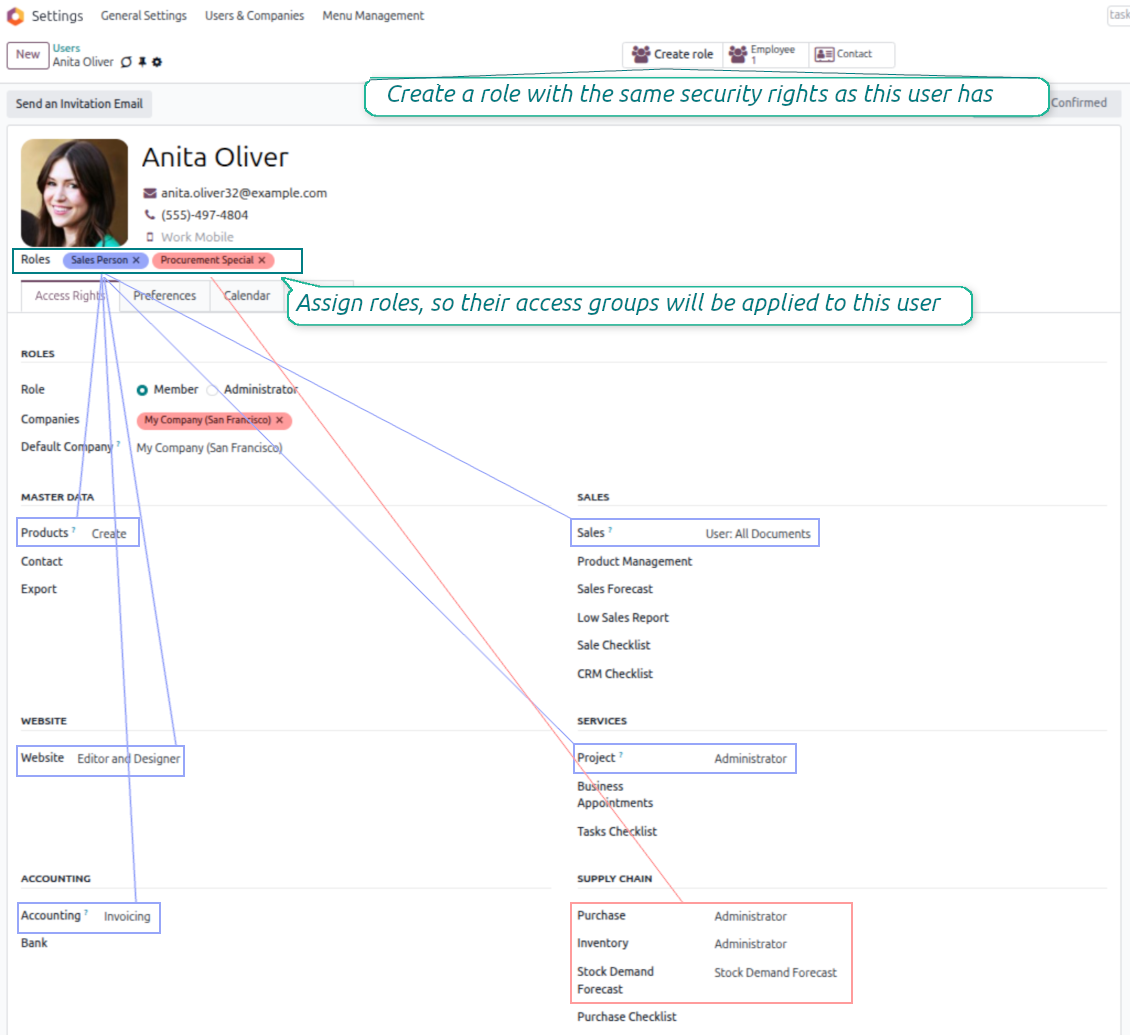The height and width of the screenshot is (1035, 1130).
Task: Open the Website access level dropdown
Action: pyautogui.click(x=128, y=759)
